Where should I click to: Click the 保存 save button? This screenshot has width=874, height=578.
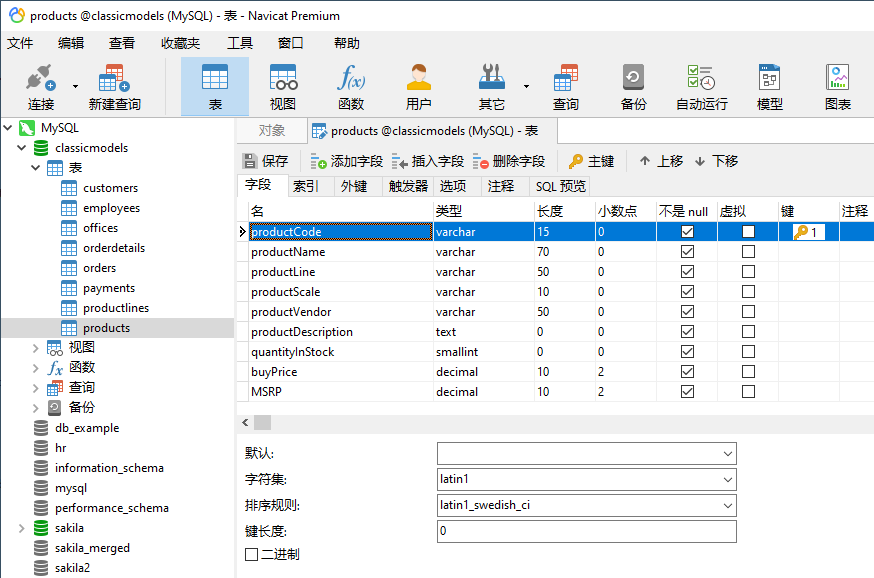tap(266, 161)
